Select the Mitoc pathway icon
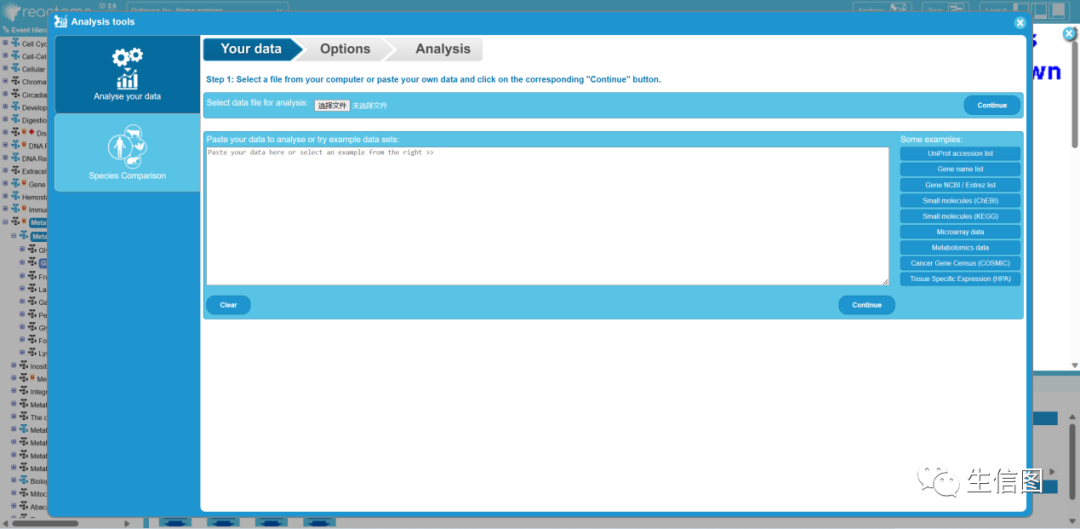 tap(23, 493)
